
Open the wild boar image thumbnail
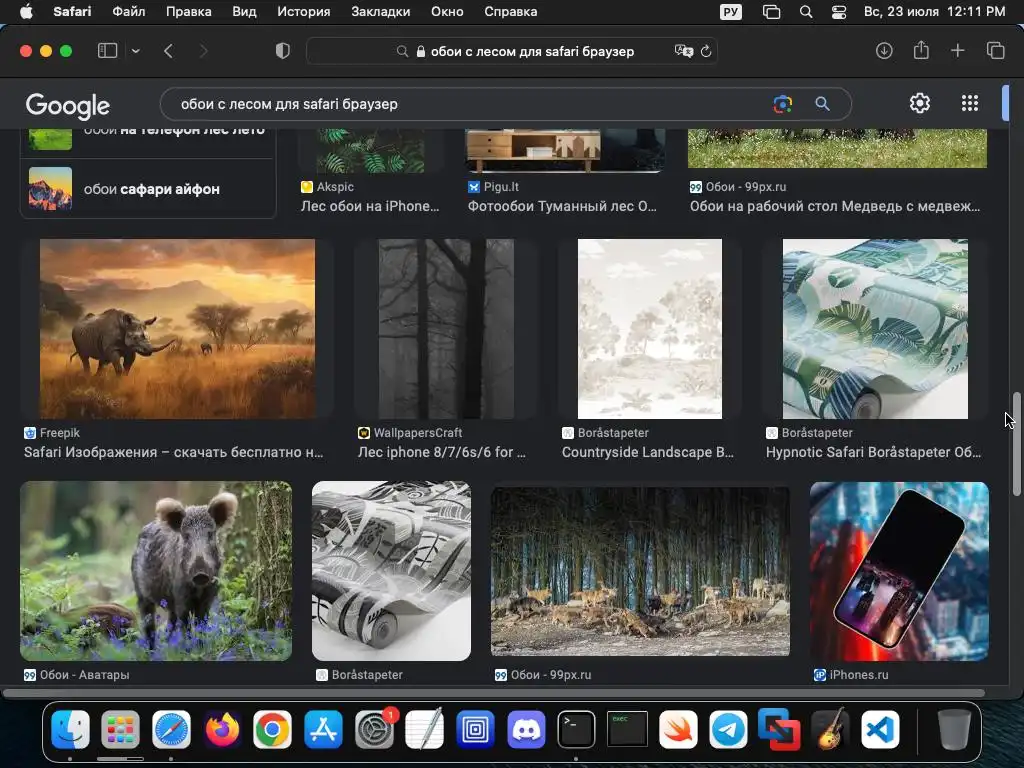coord(156,571)
